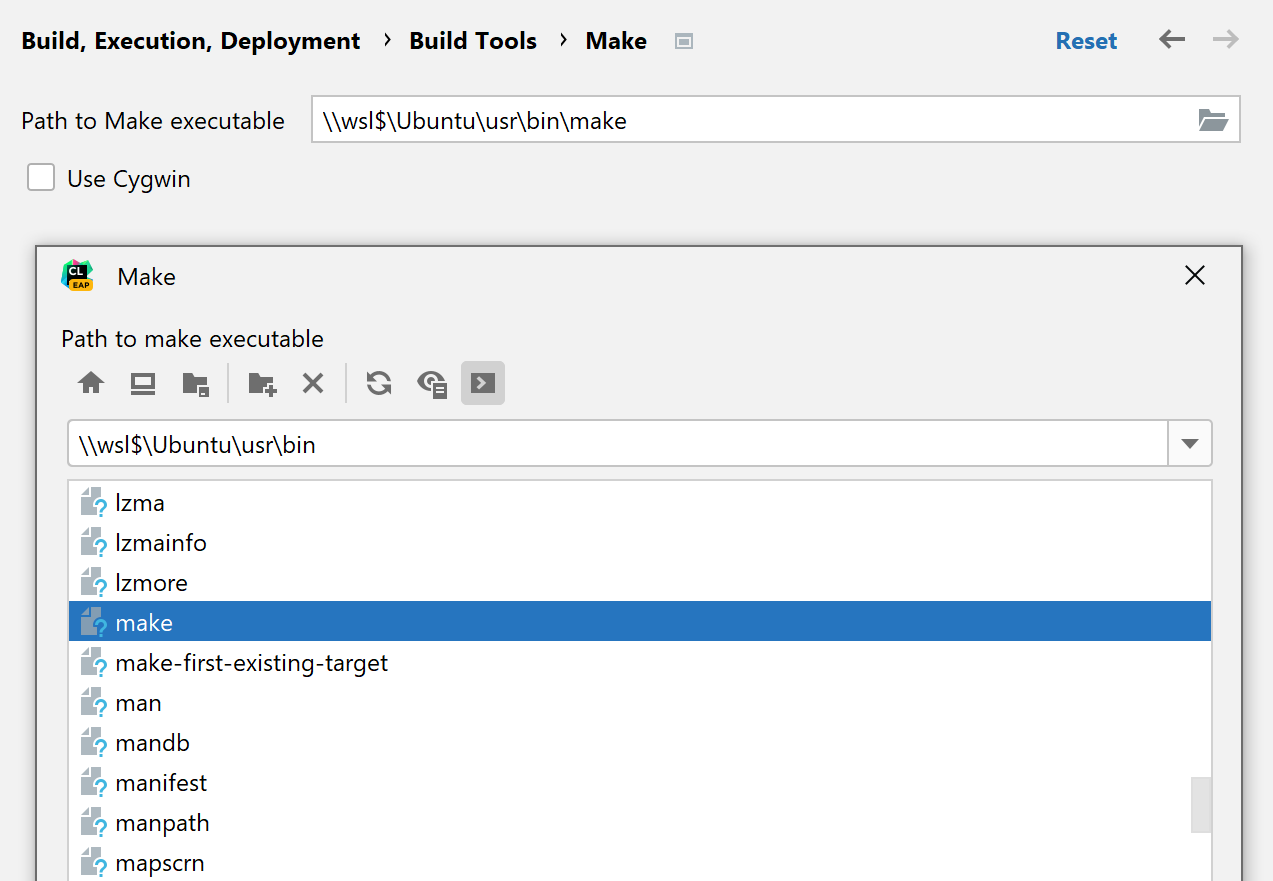Click the browse folder icon for Make path

(1212, 121)
